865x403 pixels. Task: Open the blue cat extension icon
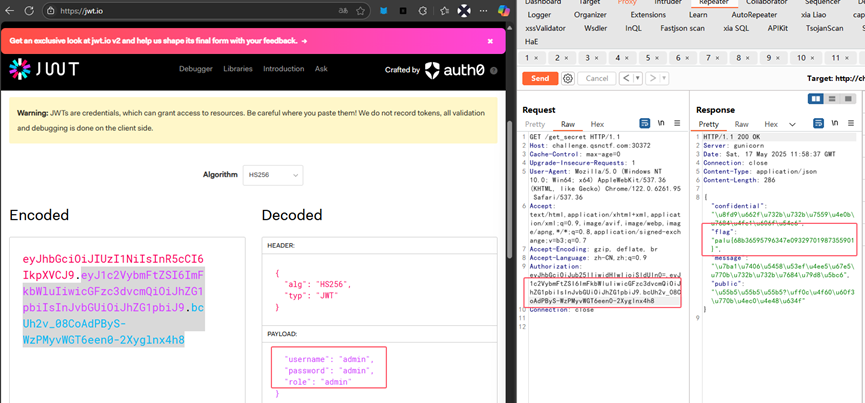(383, 10)
